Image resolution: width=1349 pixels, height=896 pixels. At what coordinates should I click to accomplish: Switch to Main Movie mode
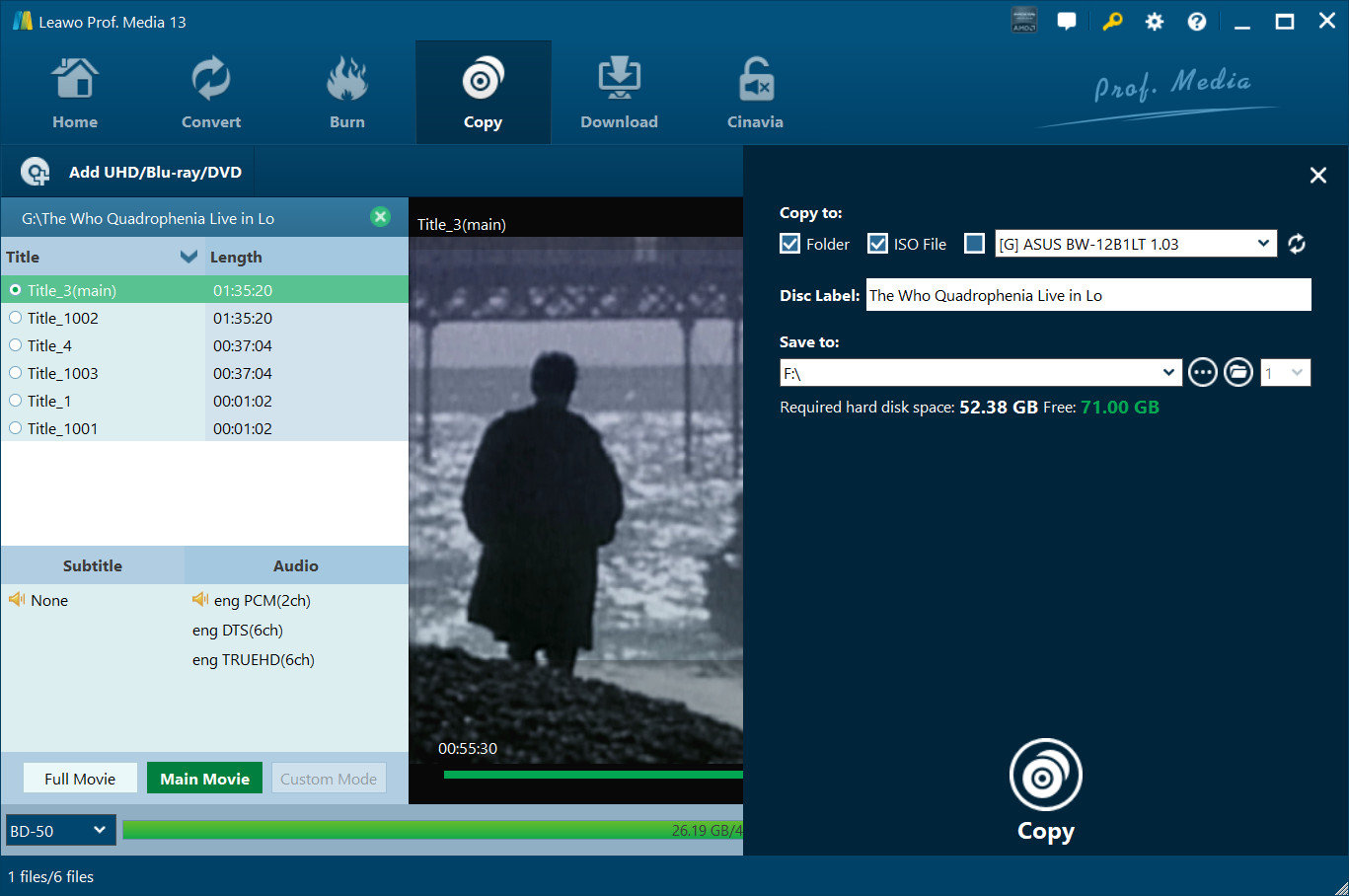[x=205, y=779]
